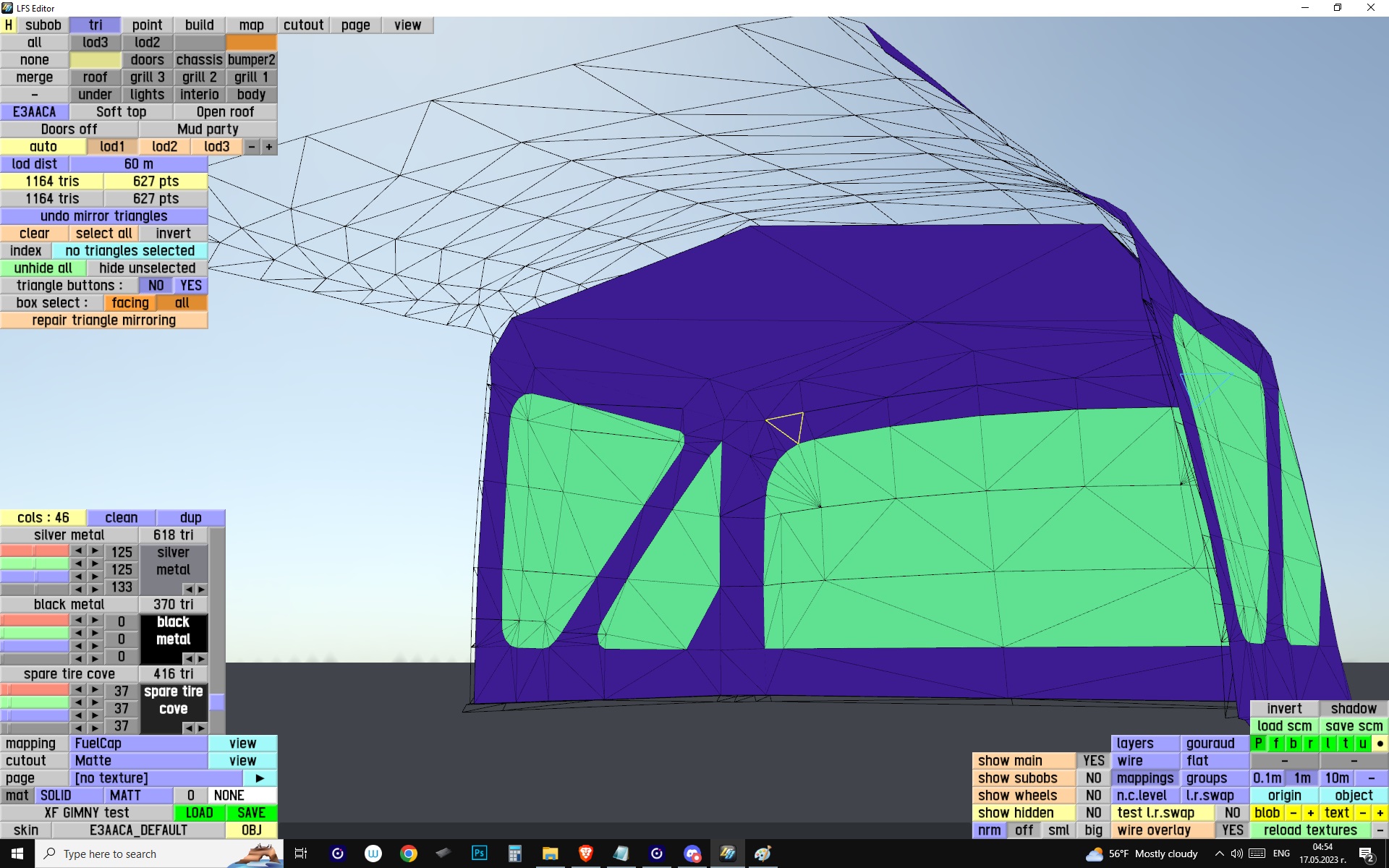
Task: Click the reload textures button
Action: [x=1309, y=830]
